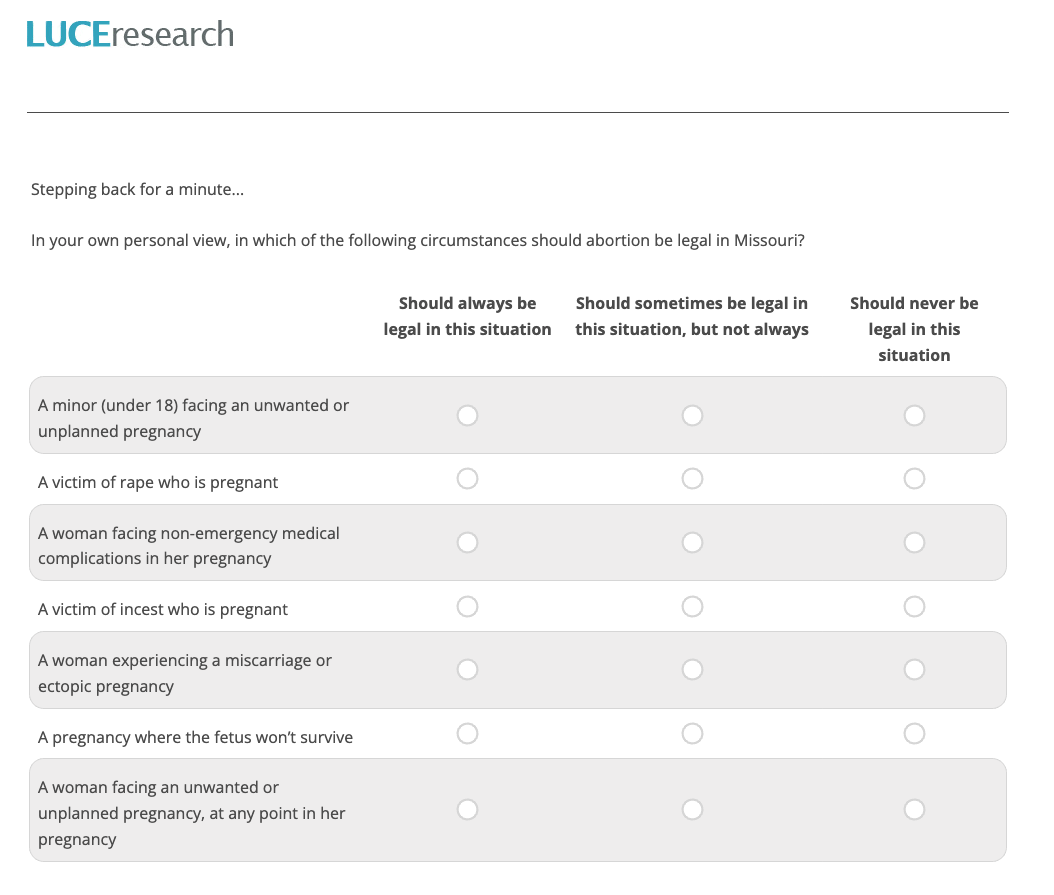Mark 'never legal' for unwanted pregnancy at any point
Image resolution: width=1054 pixels, height=895 pixels.
[914, 810]
